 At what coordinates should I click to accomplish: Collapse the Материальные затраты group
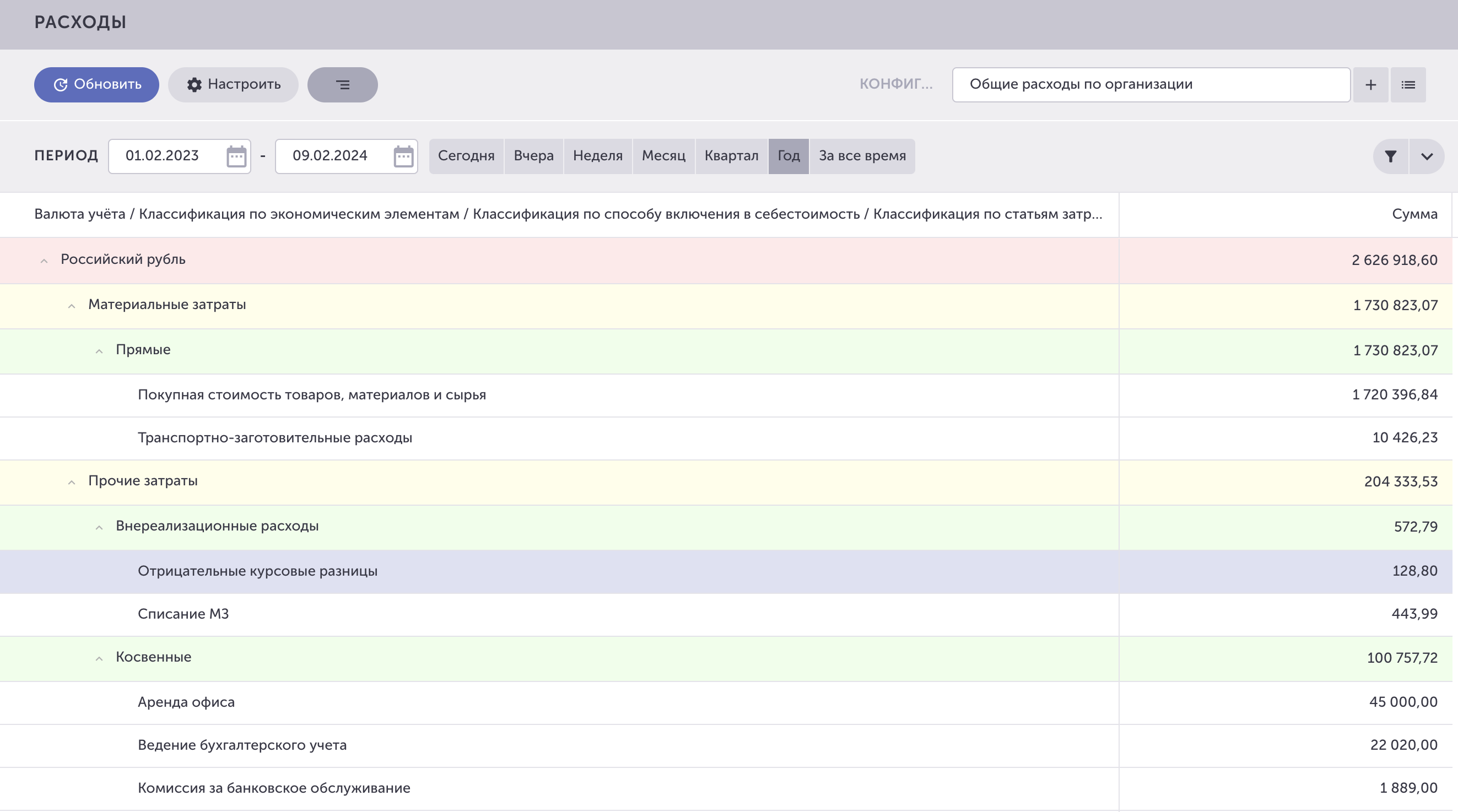[x=71, y=306]
